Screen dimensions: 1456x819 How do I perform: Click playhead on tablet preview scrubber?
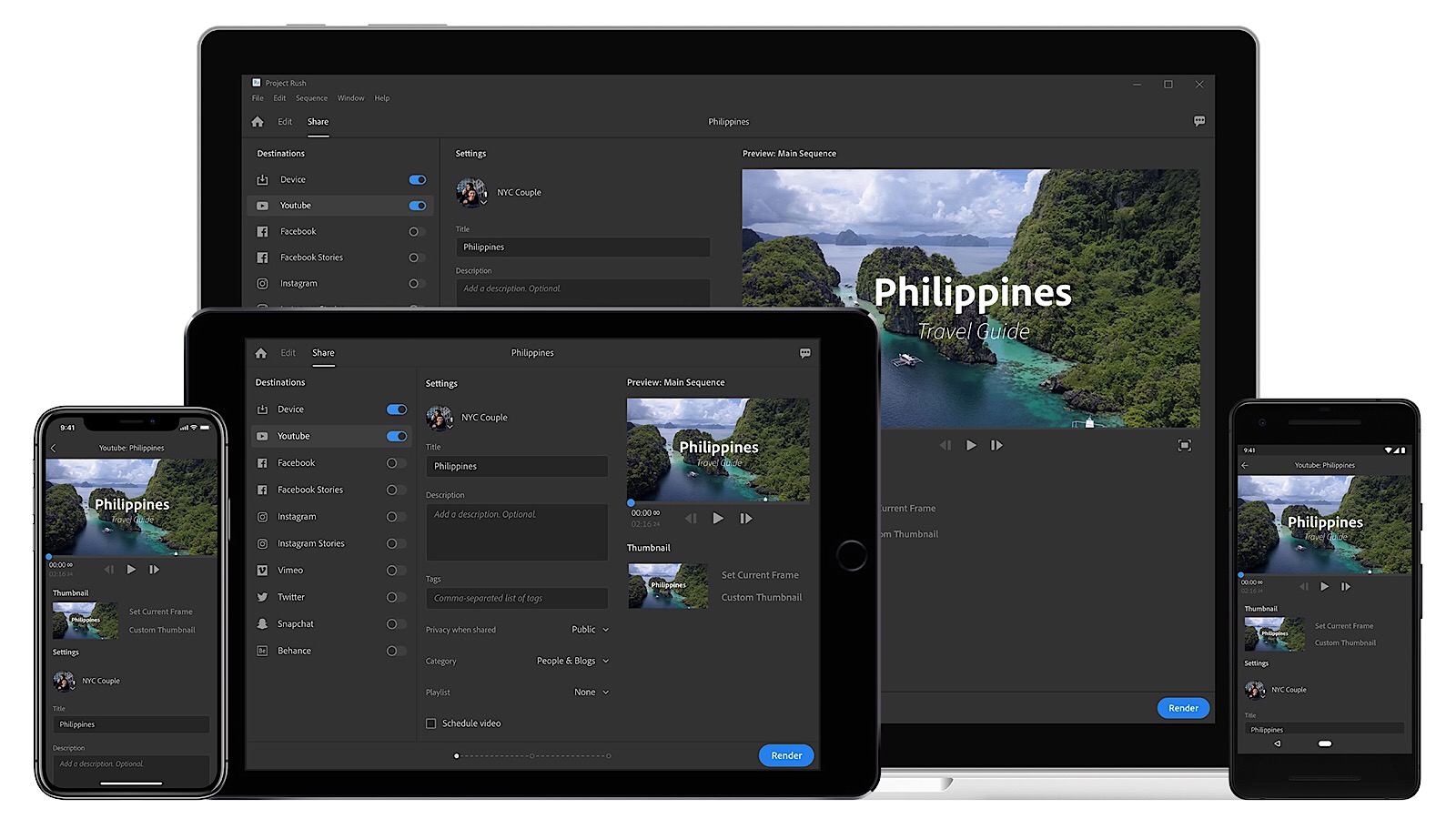click(631, 502)
